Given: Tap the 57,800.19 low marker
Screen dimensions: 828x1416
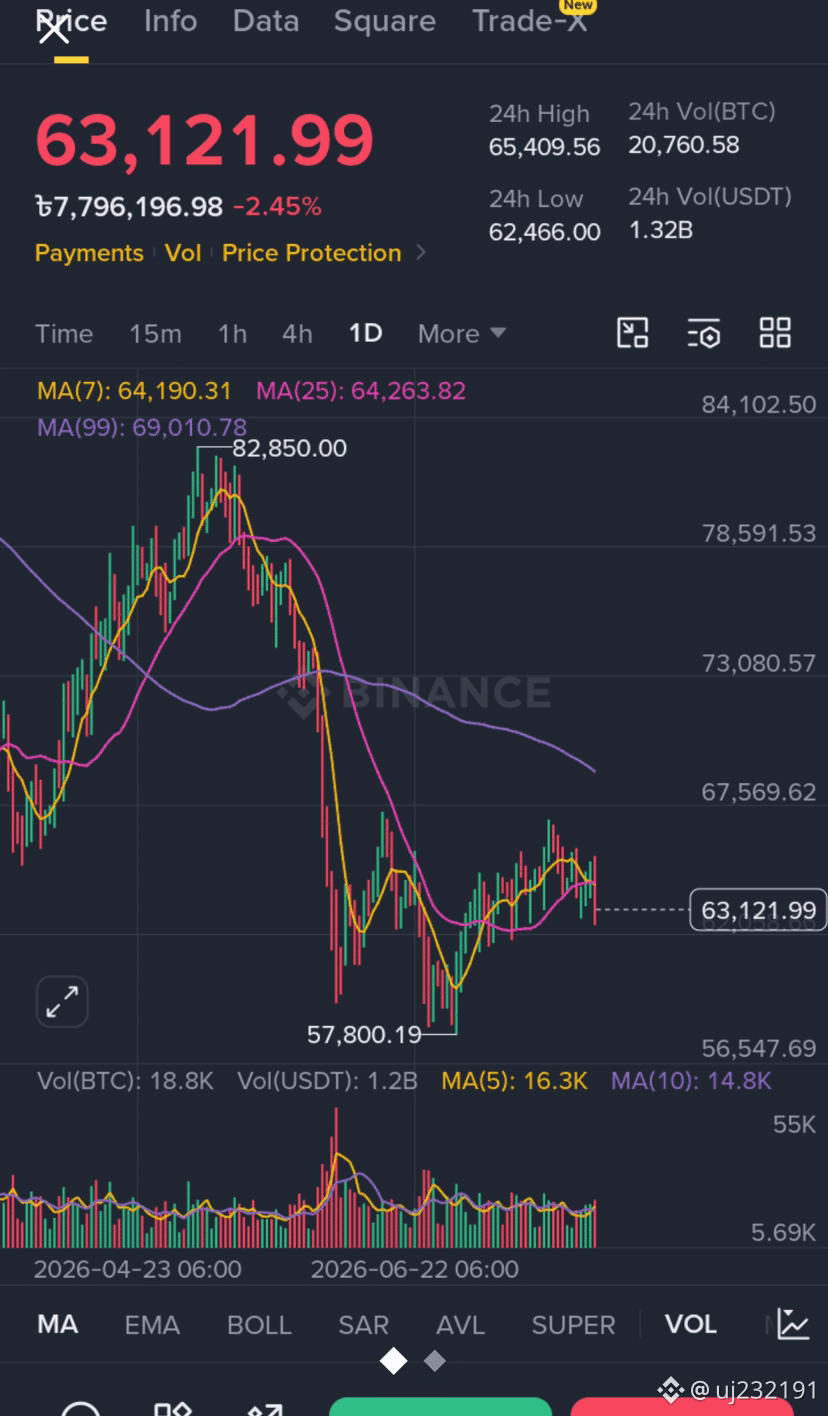Looking at the screenshot, I should pos(364,1034).
